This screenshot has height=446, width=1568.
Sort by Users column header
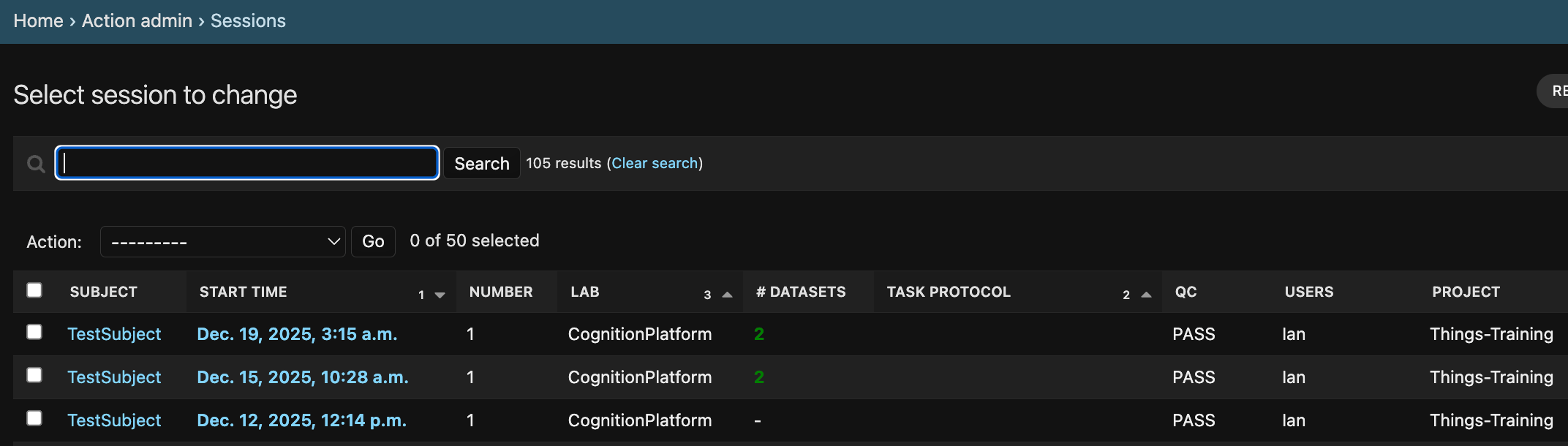[1309, 292]
